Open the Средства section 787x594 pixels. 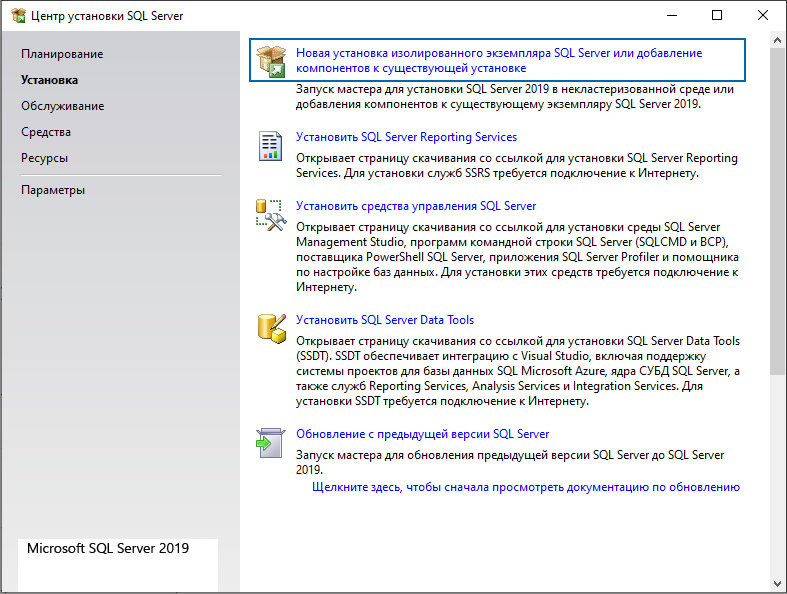[46, 133]
